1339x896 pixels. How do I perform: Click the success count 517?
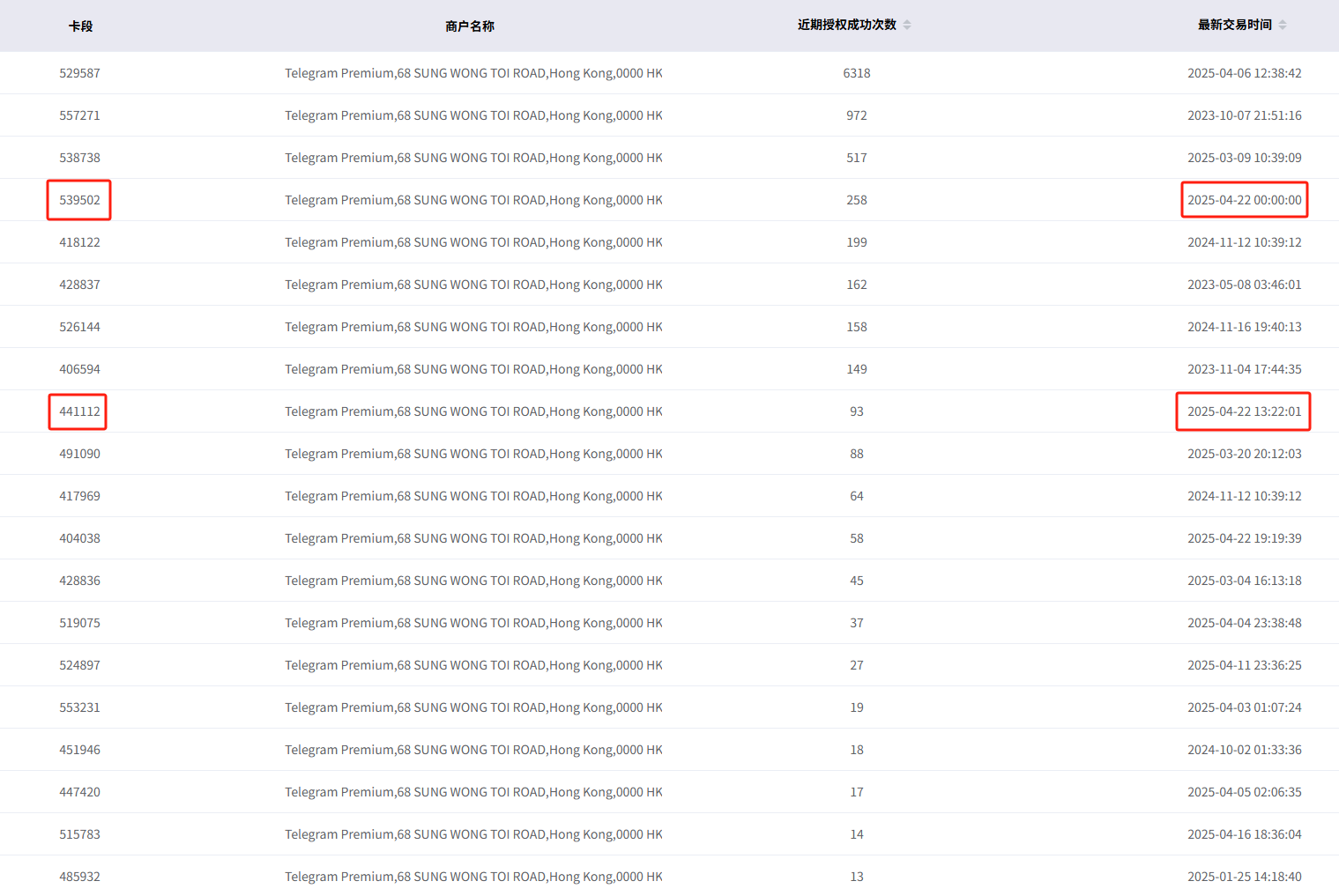(x=857, y=158)
